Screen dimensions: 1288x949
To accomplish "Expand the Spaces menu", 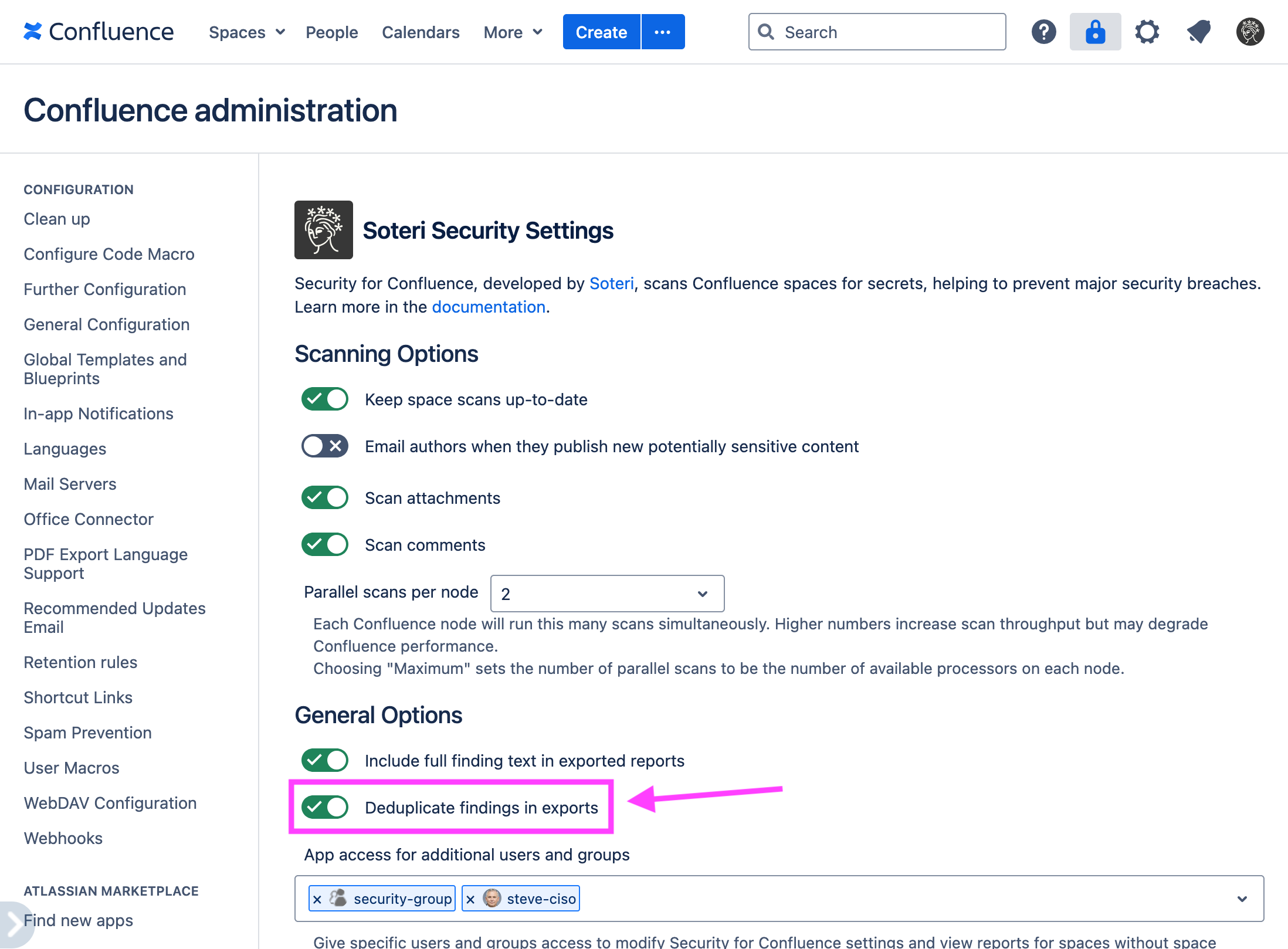I will (x=246, y=32).
